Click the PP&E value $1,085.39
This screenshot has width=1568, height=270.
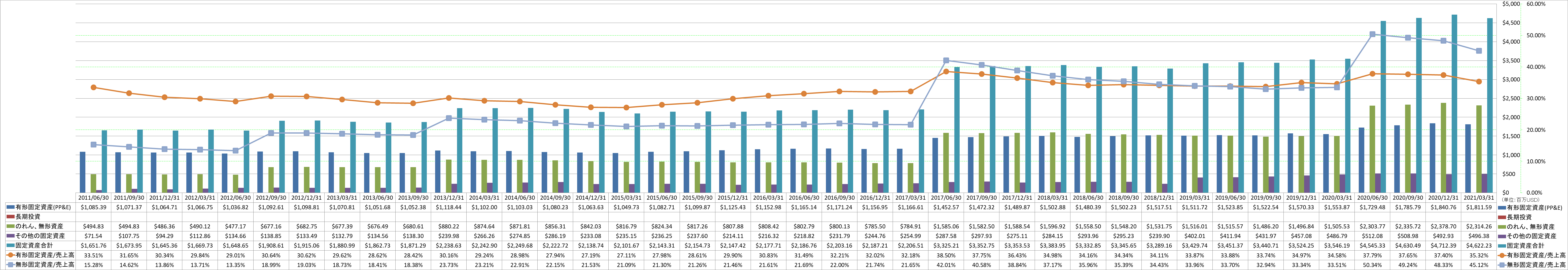[x=94, y=207]
